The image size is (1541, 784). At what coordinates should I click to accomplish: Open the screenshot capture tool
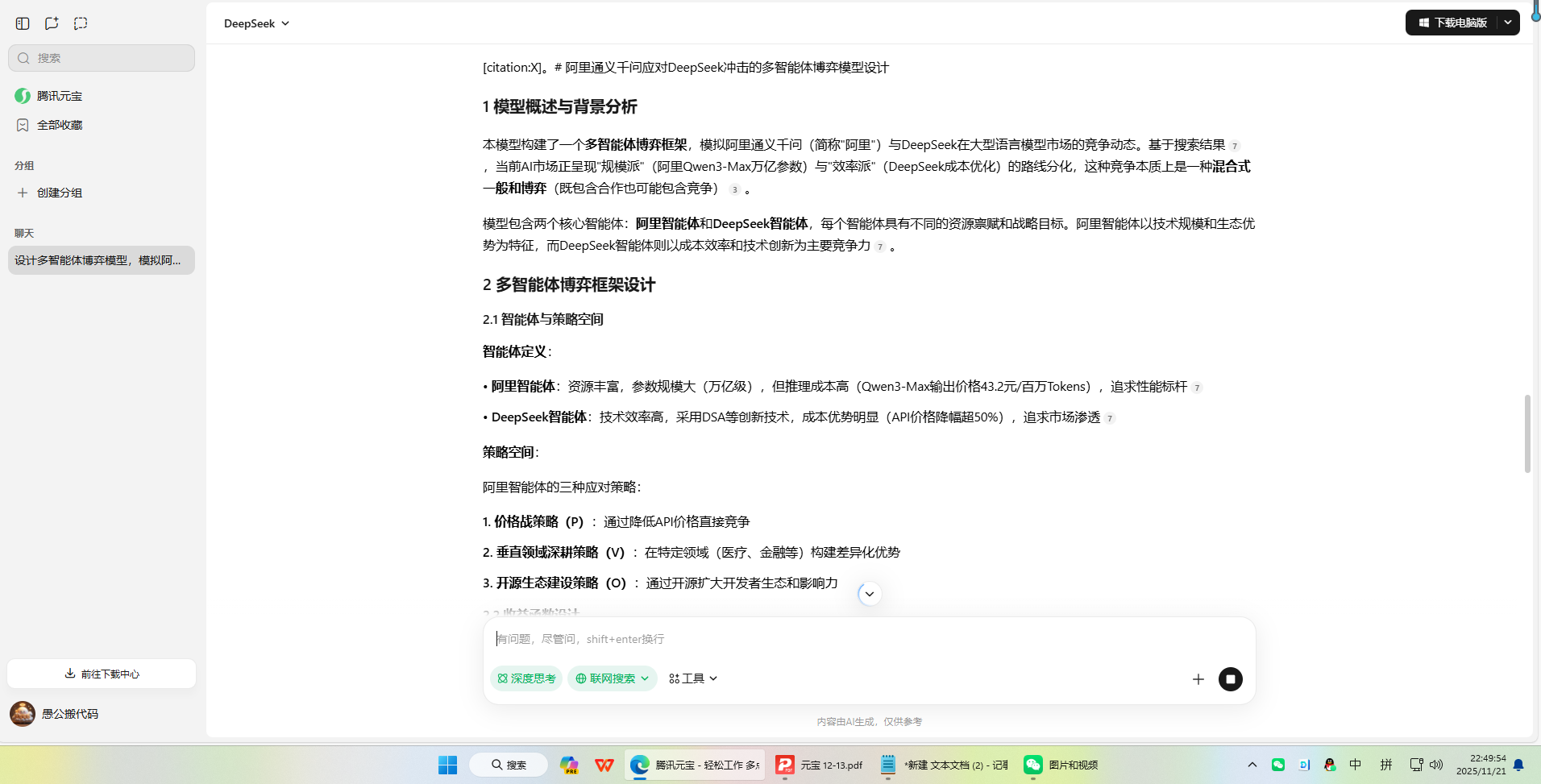point(81,23)
